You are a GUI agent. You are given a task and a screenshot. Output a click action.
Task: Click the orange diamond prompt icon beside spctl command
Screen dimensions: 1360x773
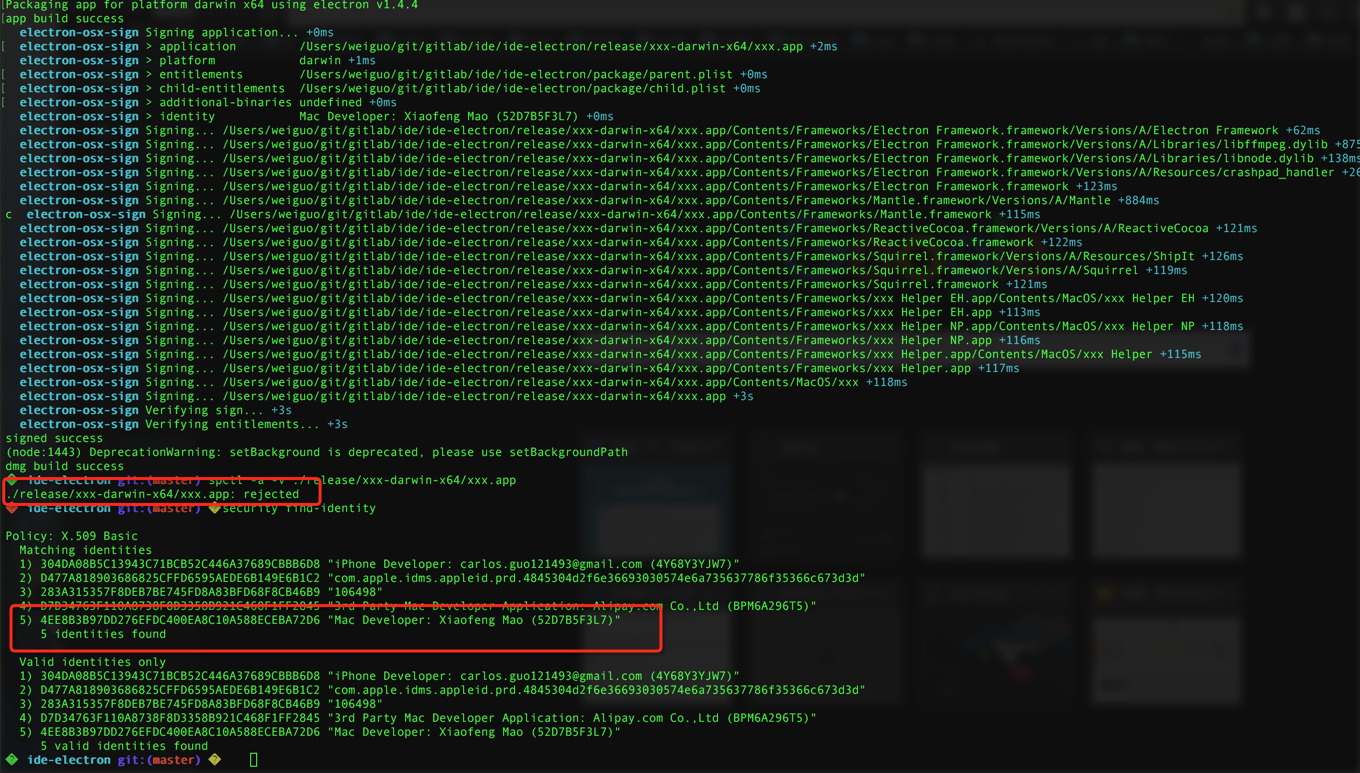pyautogui.click(x=10, y=480)
